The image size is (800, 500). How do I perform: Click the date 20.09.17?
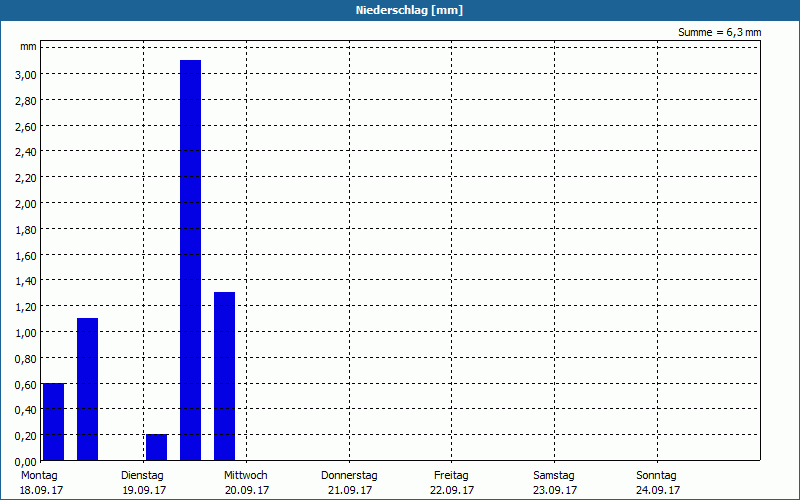(x=247, y=490)
